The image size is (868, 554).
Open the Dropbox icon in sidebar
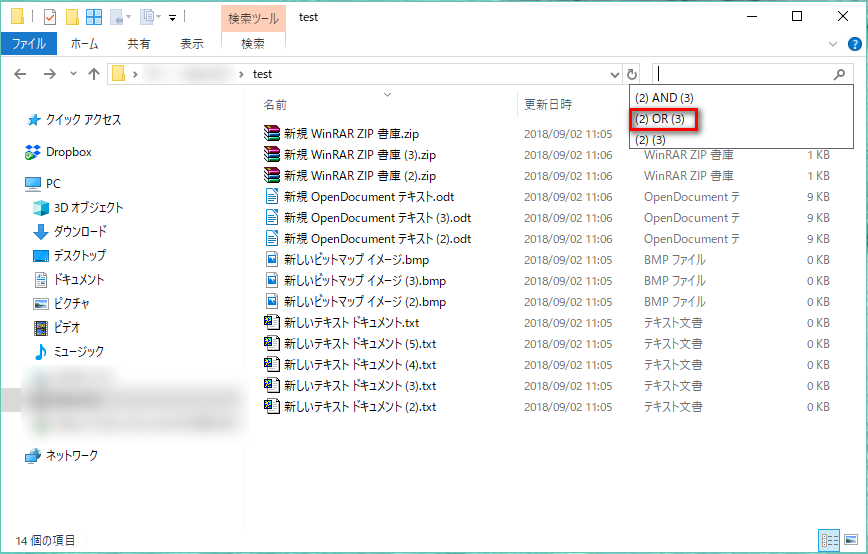tap(33, 152)
